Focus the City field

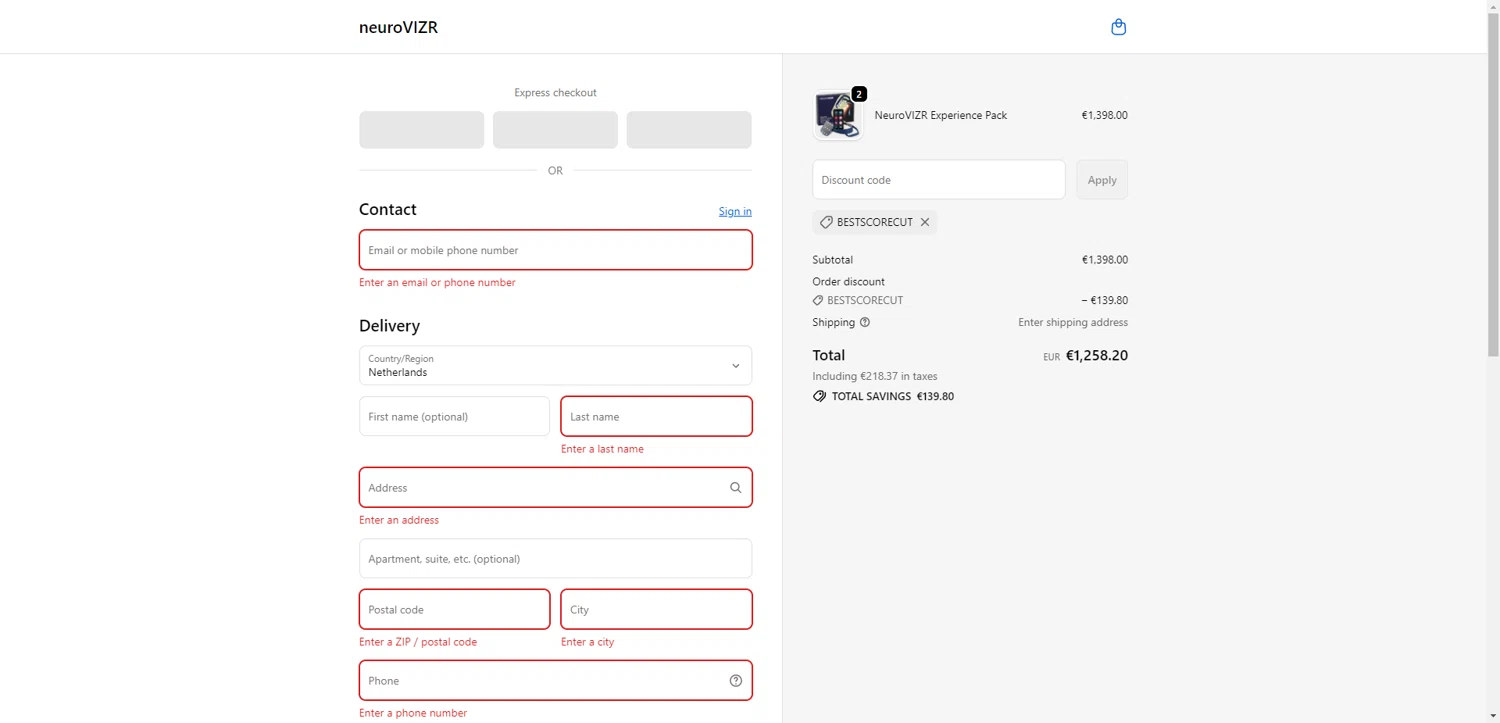(x=656, y=609)
